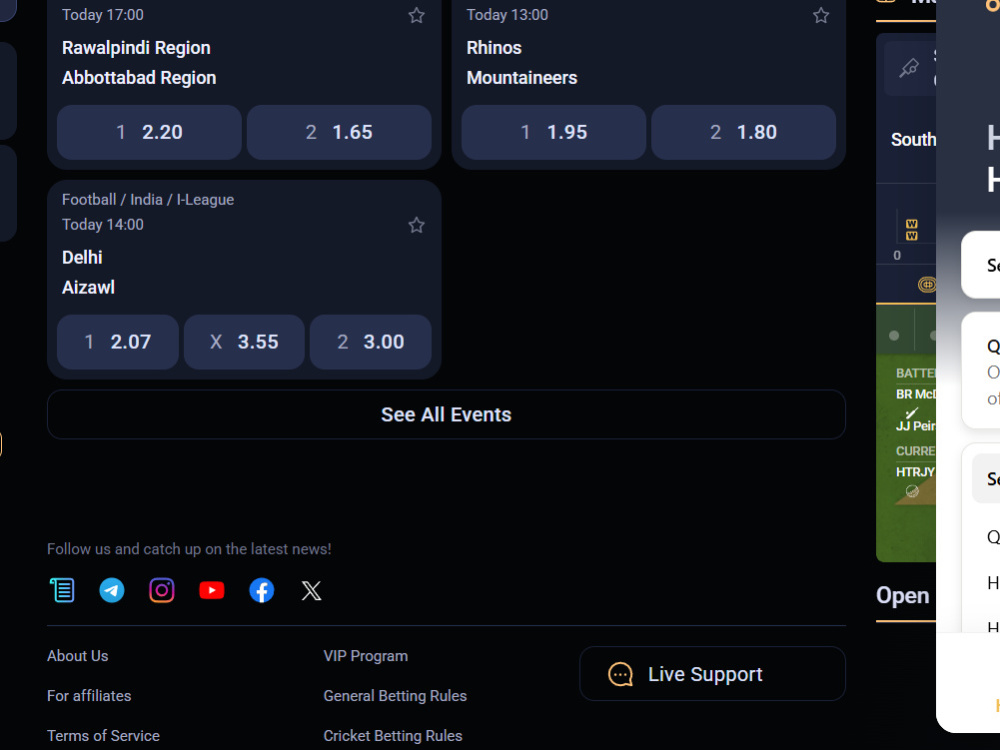
Task: Click the Abbottabad Region team name
Action: tap(139, 78)
